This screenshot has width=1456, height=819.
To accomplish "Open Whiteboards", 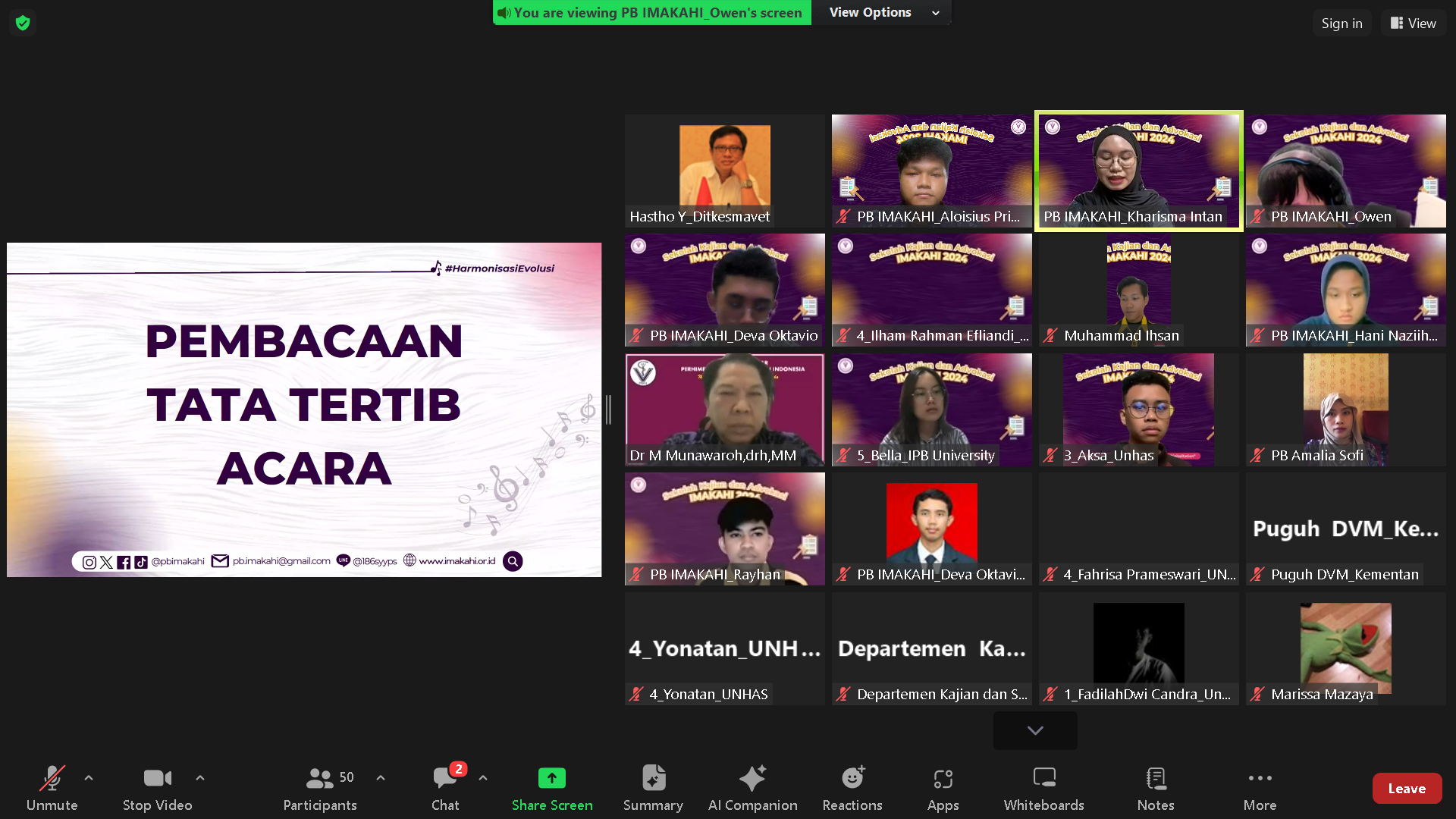I will tap(1043, 788).
